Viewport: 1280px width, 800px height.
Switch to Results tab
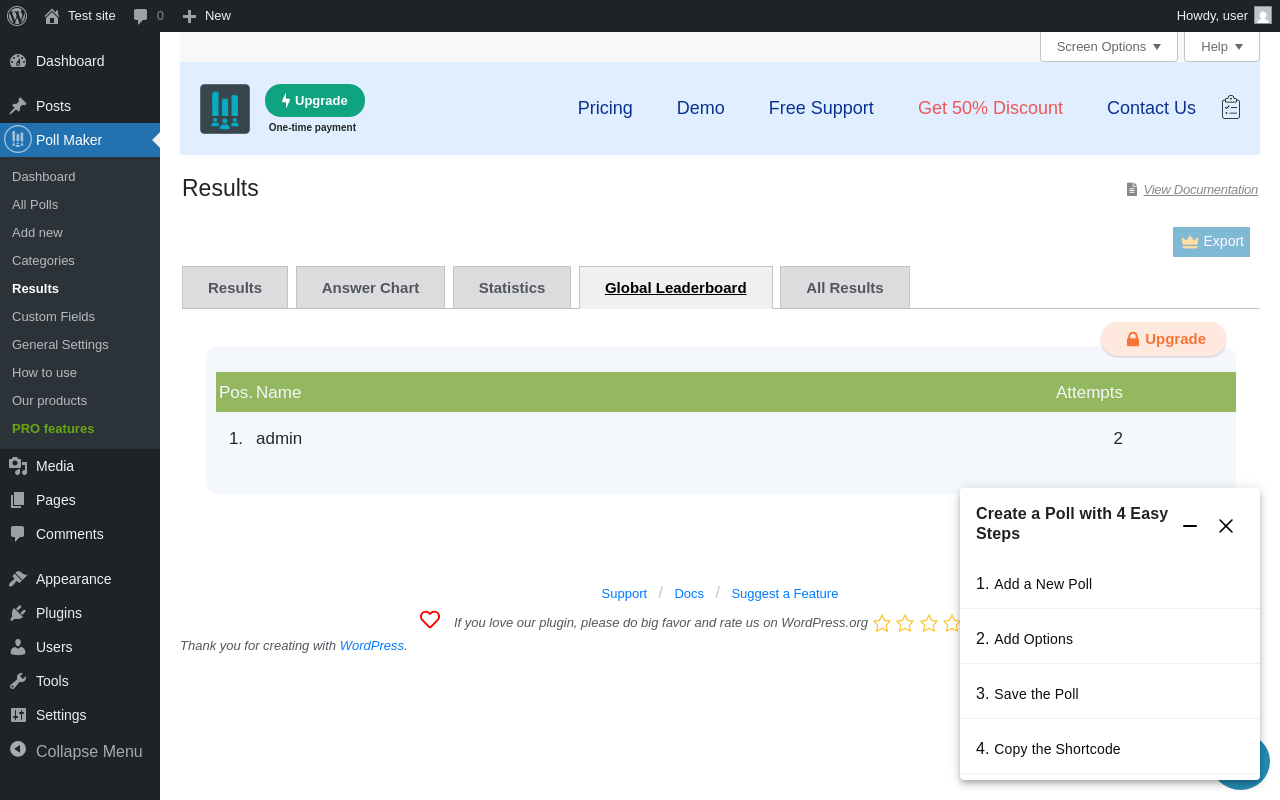[235, 288]
